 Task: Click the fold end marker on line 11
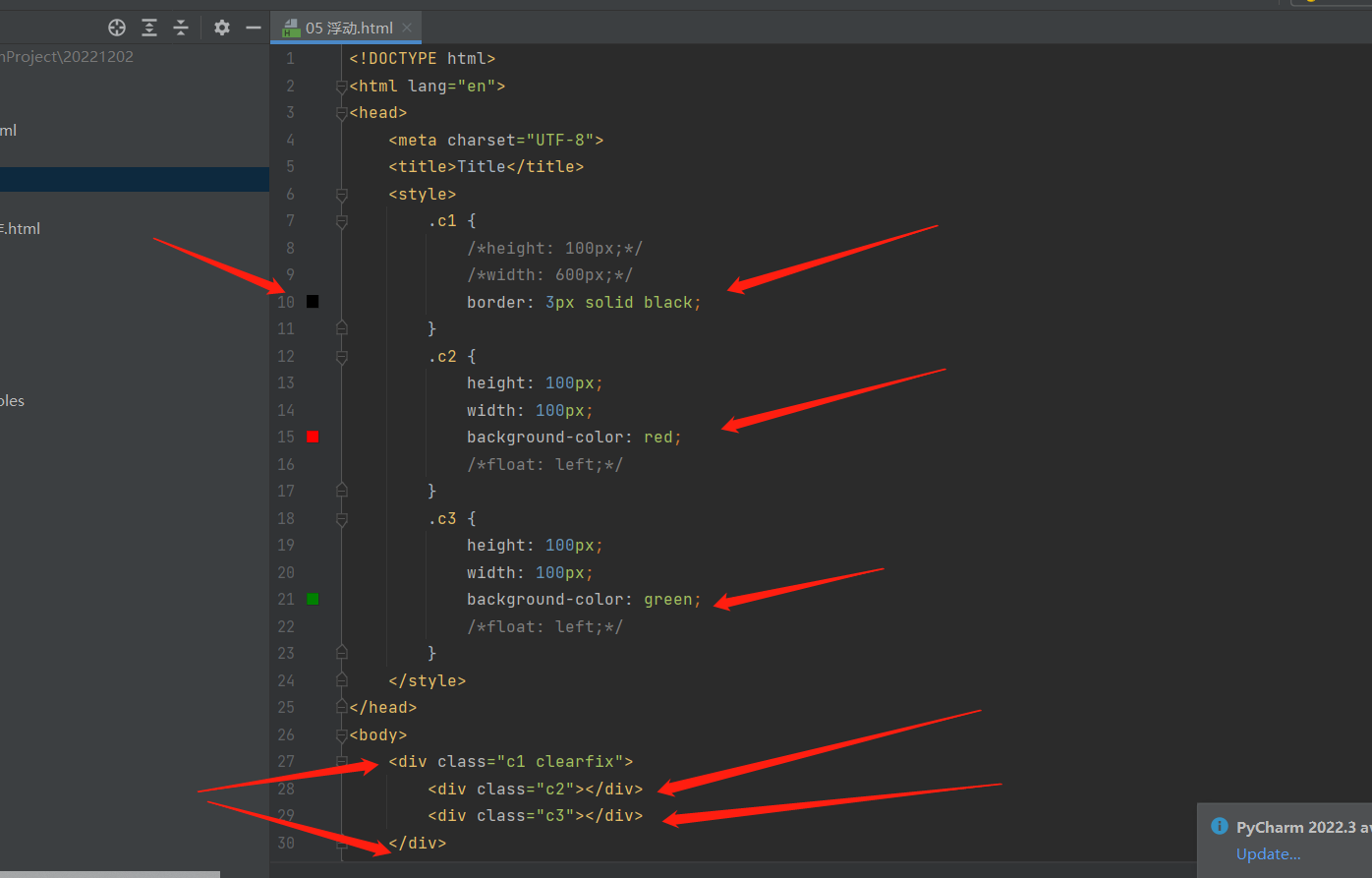[x=342, y=327]
